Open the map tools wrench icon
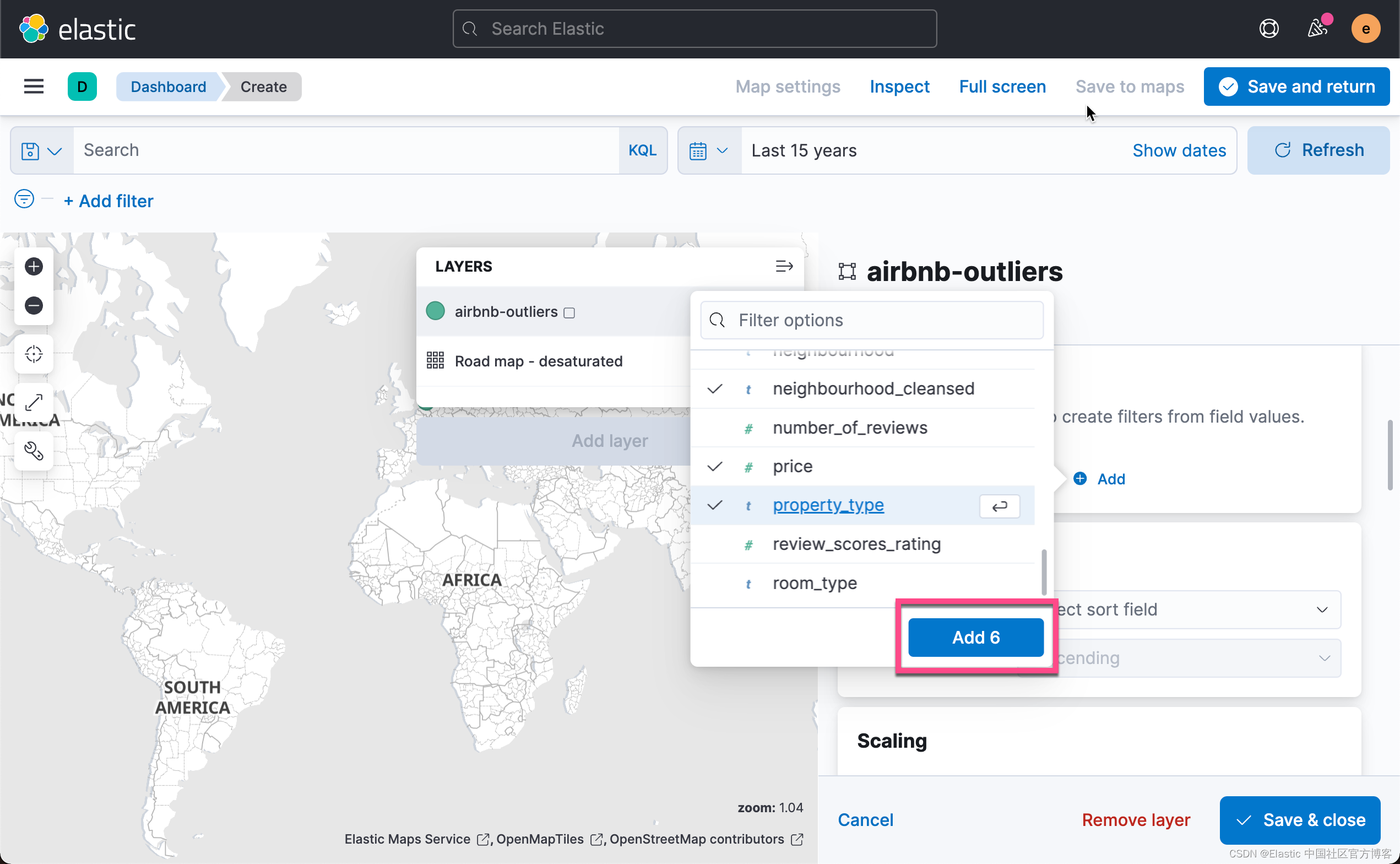 pyautogui.click(x=34, y=451)
